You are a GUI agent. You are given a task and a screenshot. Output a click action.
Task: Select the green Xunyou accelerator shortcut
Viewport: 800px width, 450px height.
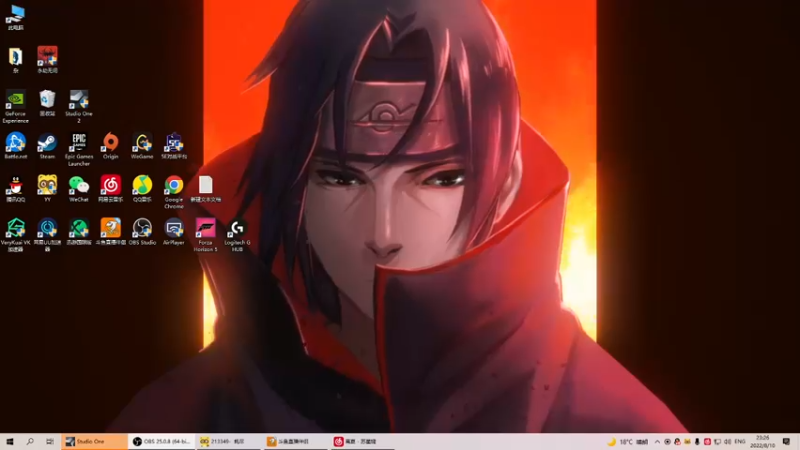pos(79,232)
